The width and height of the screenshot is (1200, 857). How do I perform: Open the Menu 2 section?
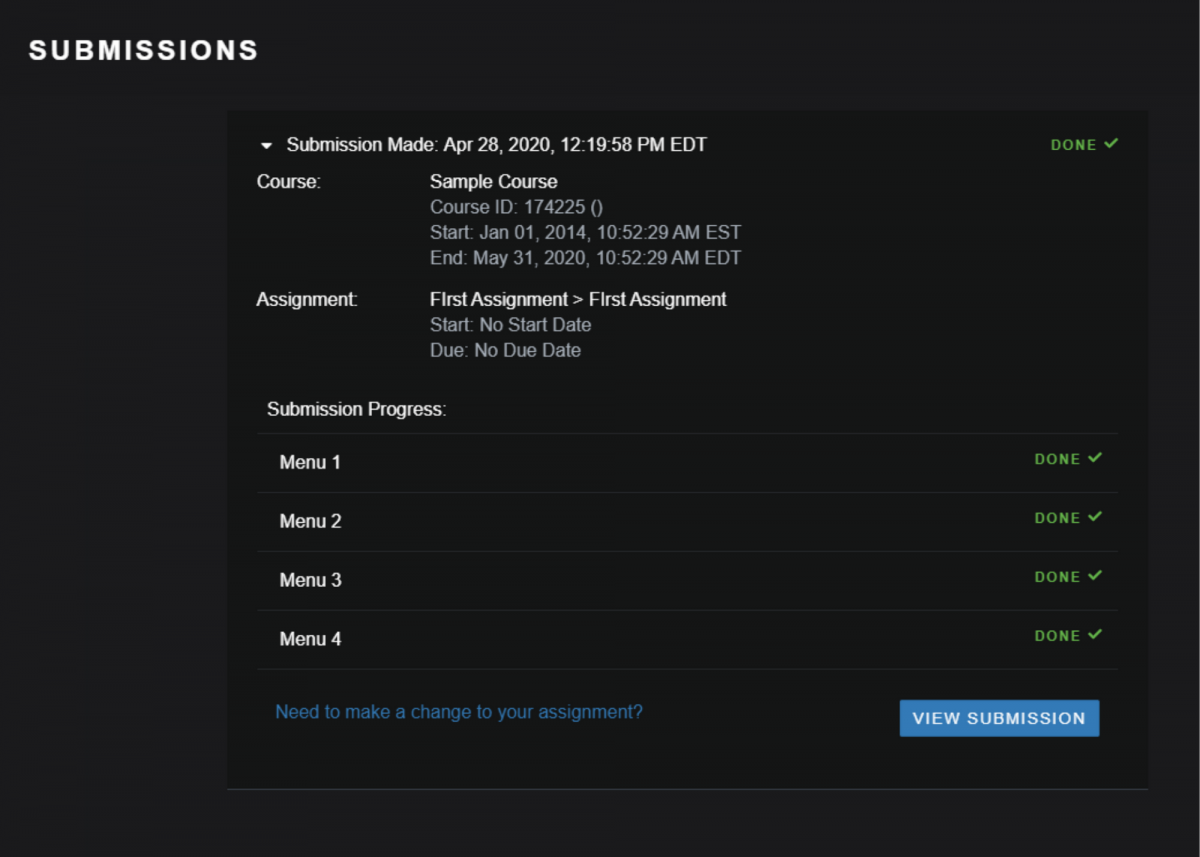pos(309,521)
